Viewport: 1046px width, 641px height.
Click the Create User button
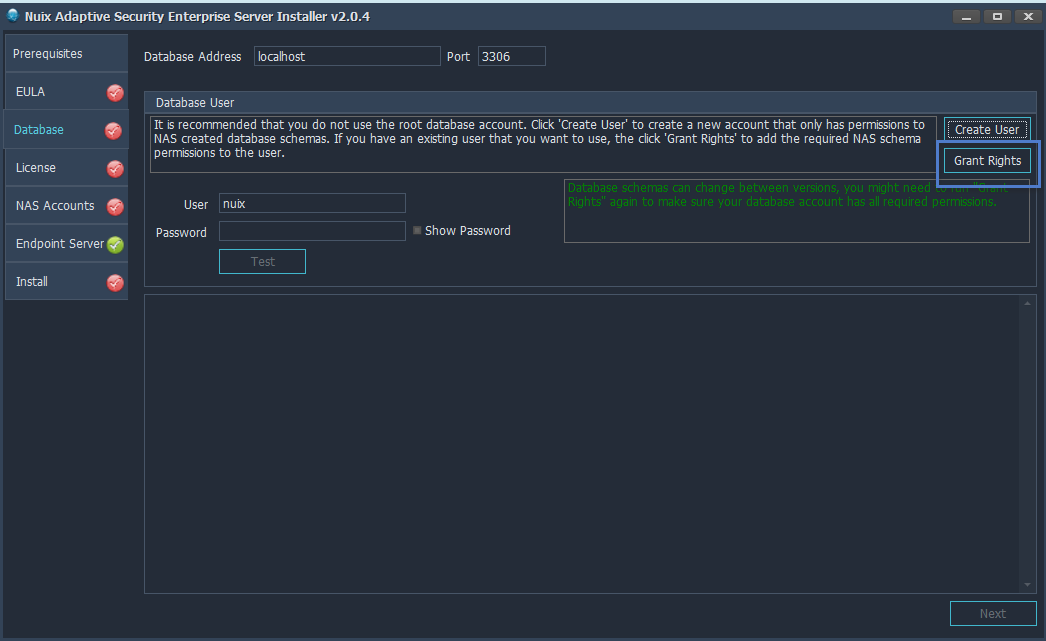click(987, 129)
